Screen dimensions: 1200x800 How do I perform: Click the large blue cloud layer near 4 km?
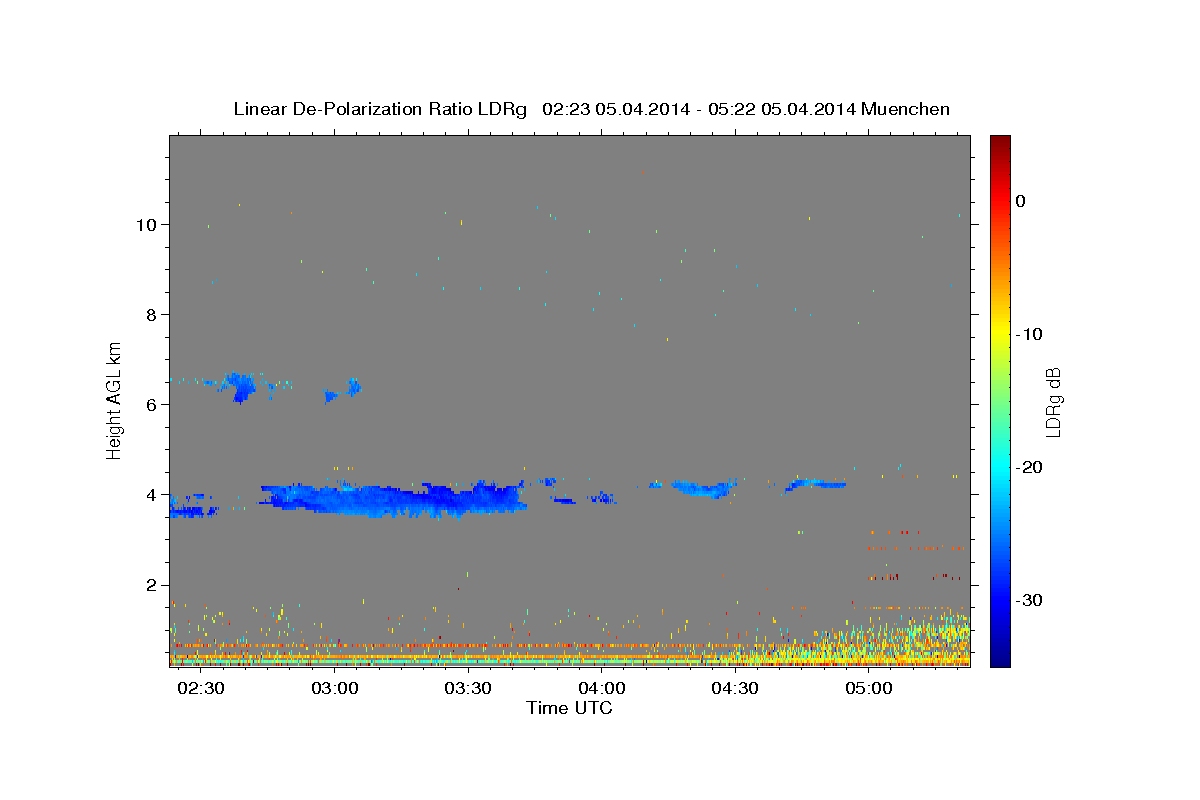point(395,498)
